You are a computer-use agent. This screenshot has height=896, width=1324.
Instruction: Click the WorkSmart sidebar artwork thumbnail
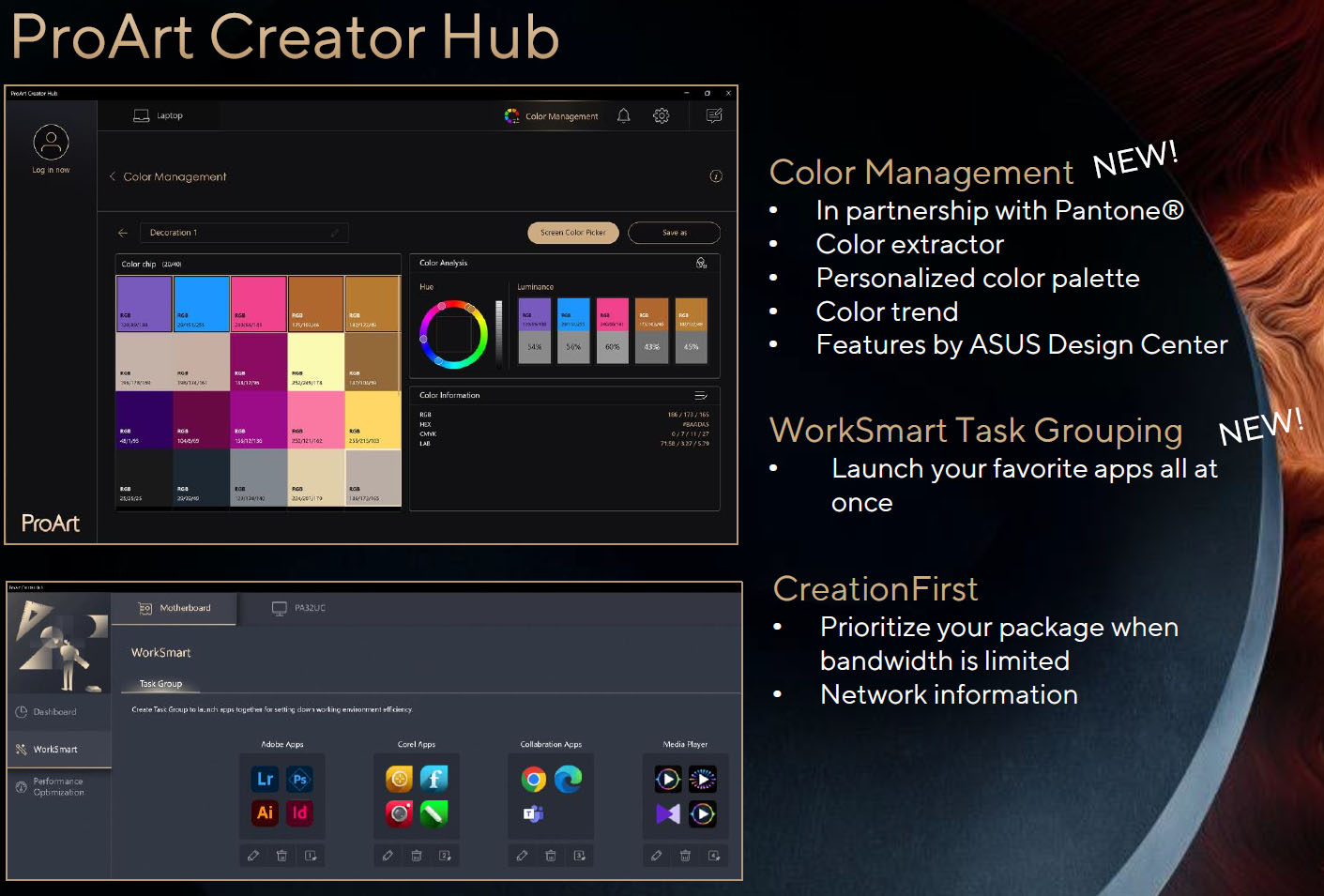click(x=59, y=644)
